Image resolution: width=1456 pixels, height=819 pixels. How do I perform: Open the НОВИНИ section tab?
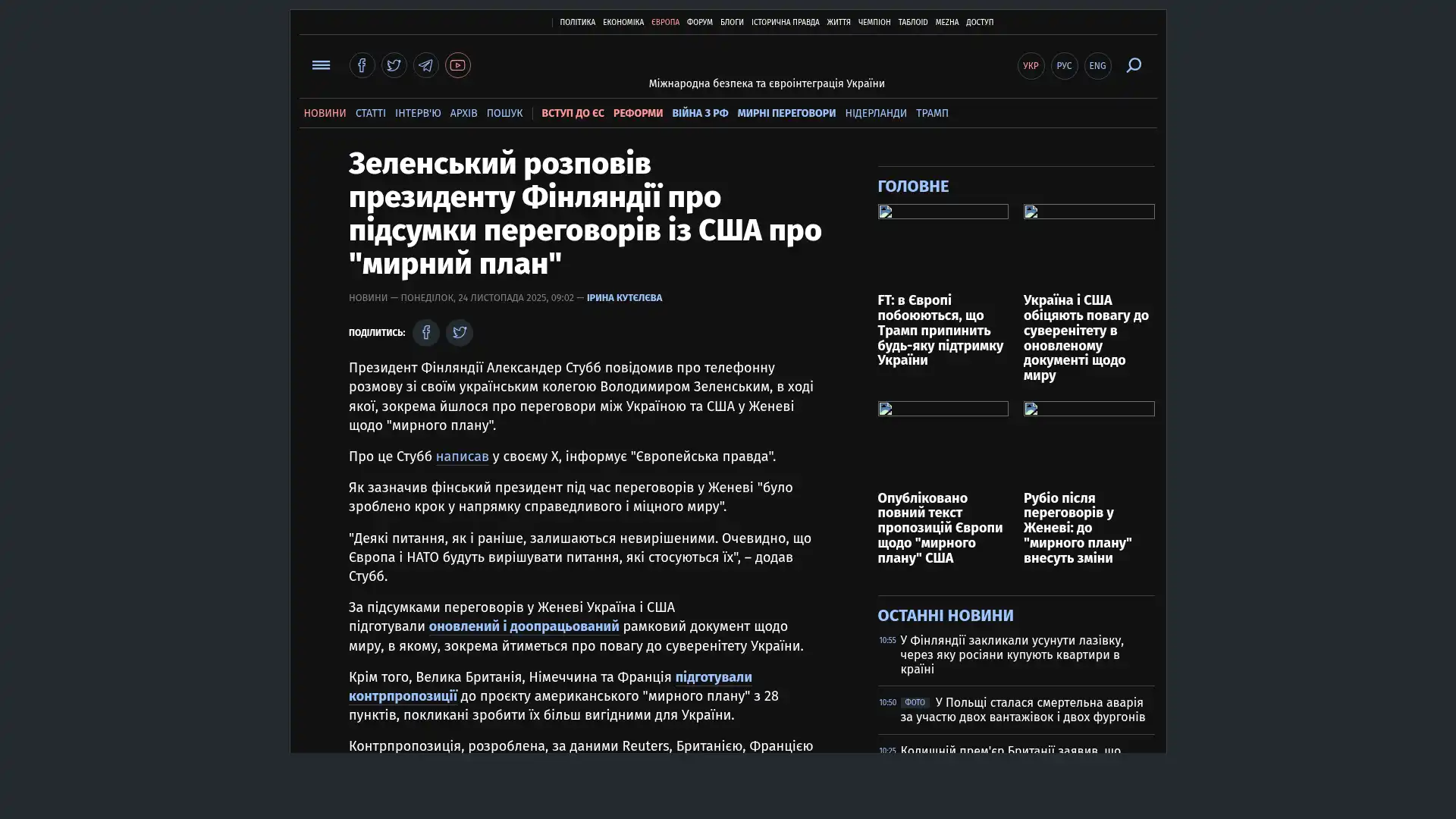tap(325, 113)
